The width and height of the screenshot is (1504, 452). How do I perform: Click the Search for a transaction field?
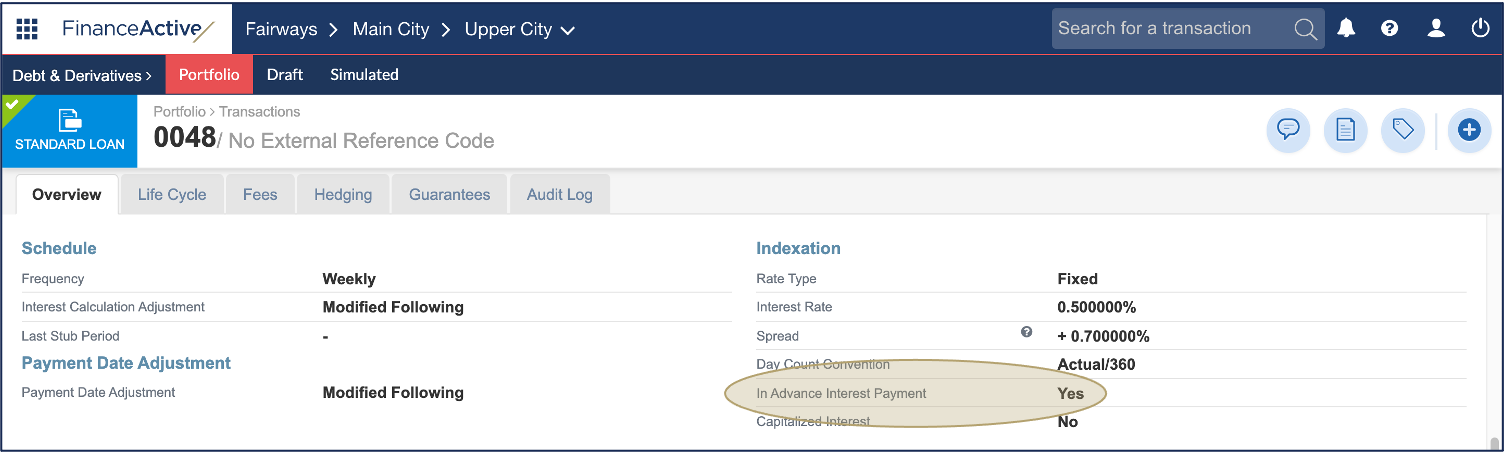pos(1170,29)
